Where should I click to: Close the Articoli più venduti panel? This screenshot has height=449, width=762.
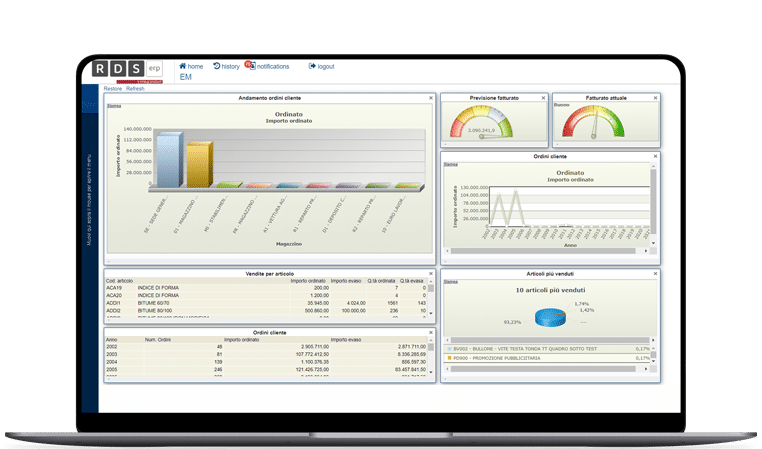pyautogui.click(x=654, y=273)
